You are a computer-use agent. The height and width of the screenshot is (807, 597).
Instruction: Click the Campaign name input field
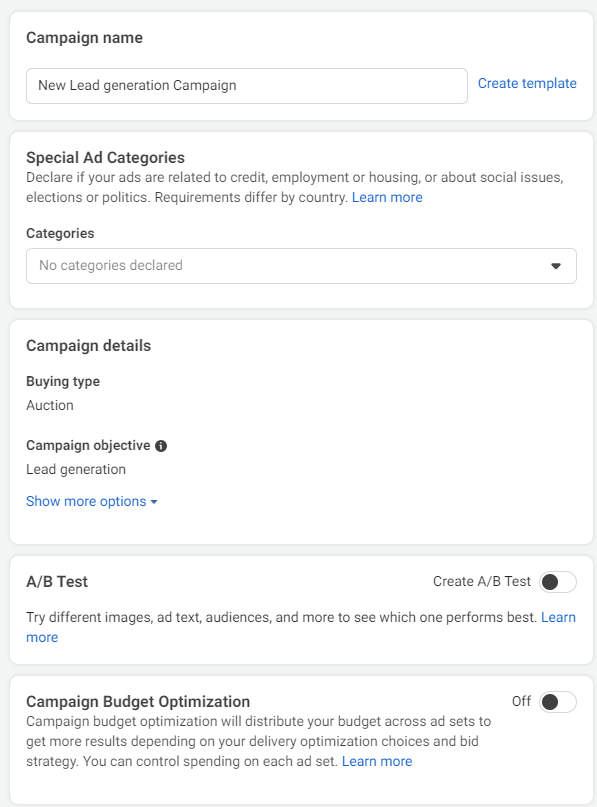pos(247,85)
